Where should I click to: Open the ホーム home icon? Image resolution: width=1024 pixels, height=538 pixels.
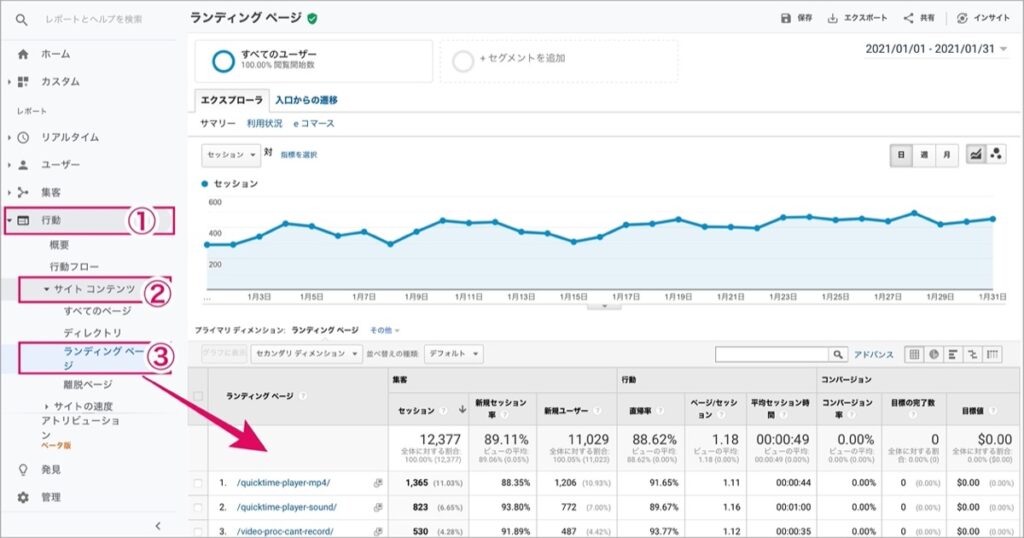coord(24,54)
